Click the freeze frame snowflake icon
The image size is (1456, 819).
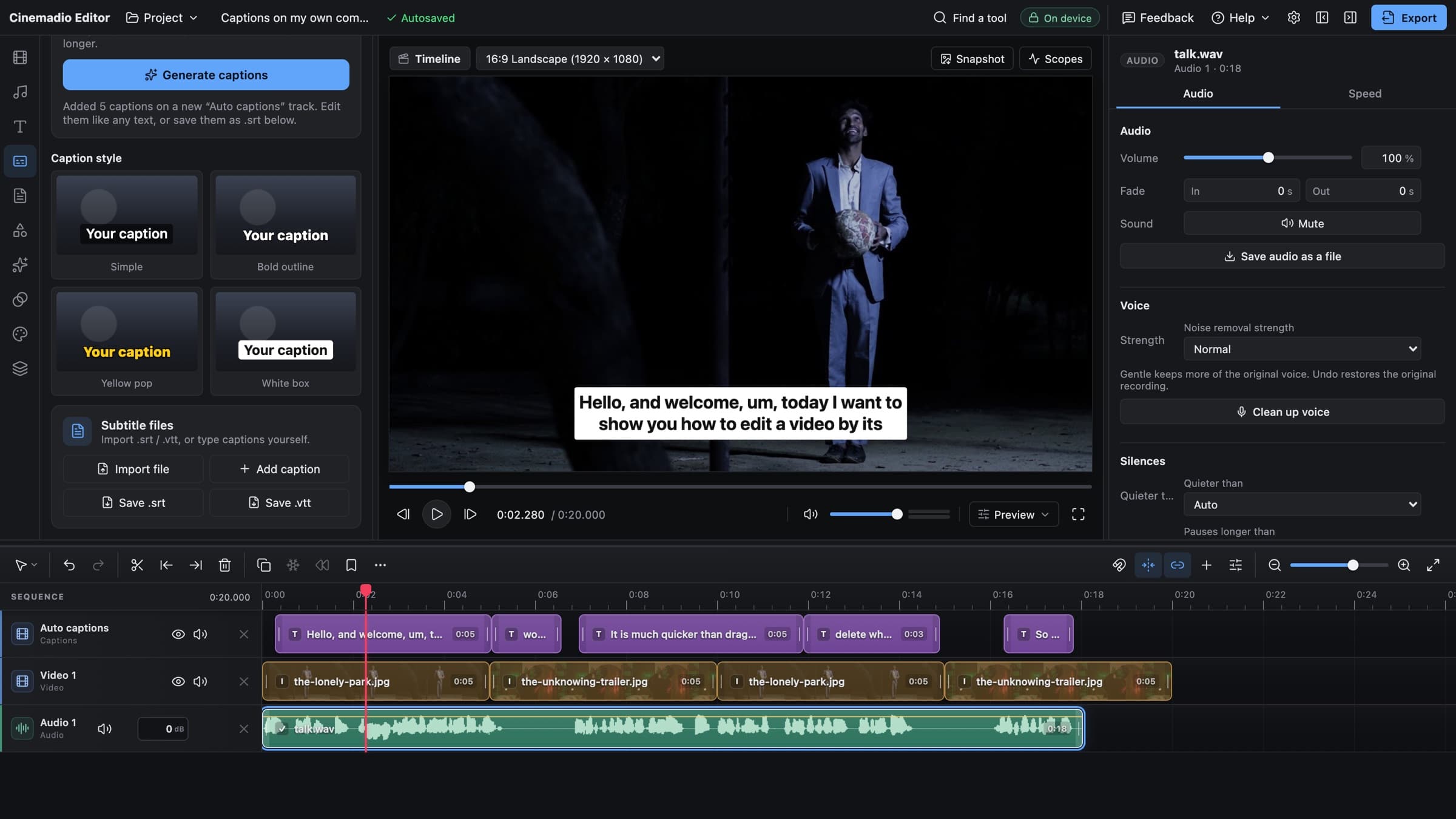(293, 565)
